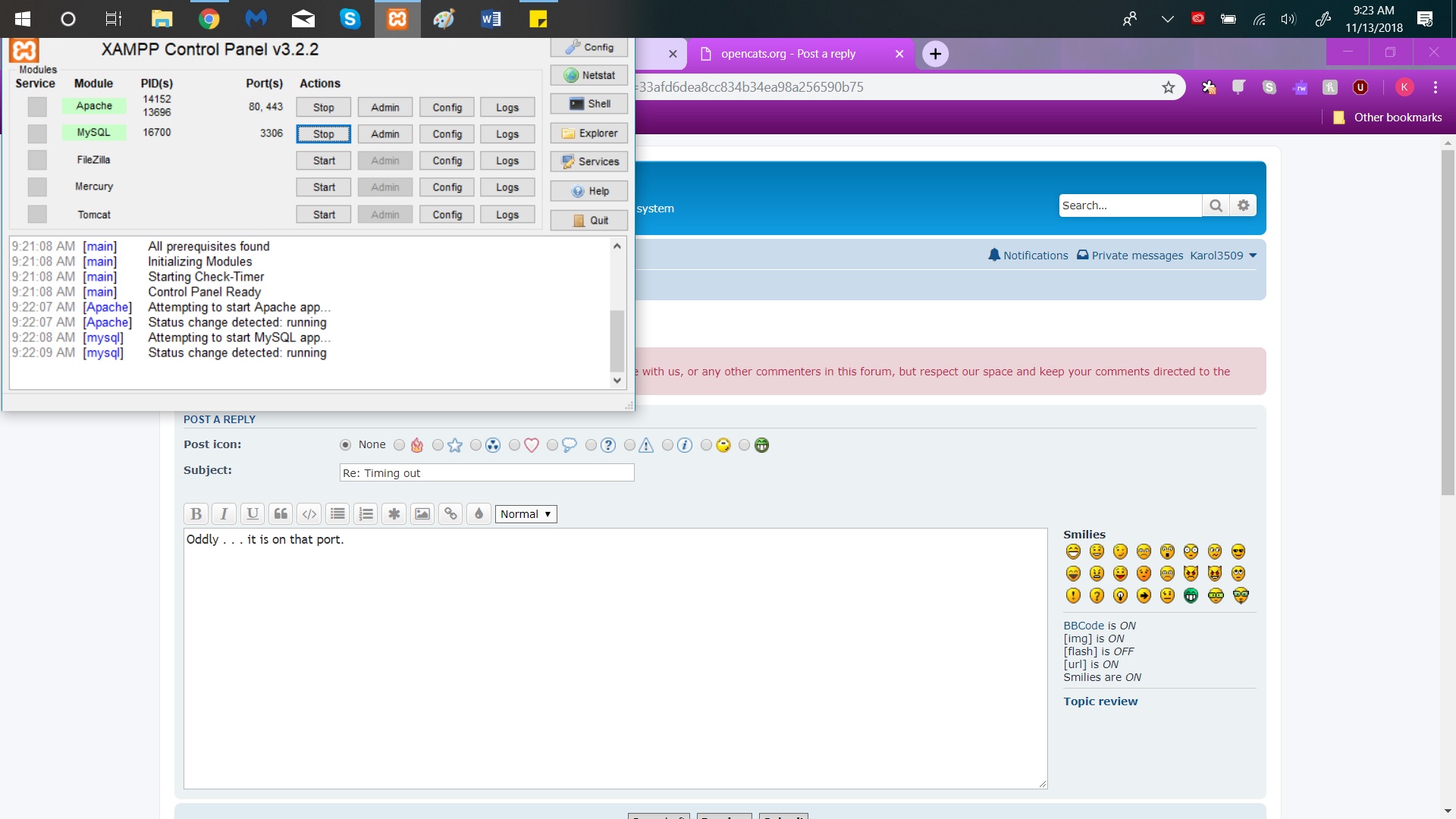
Task: Insert an ordered list in the reply
Action: click(x=366, y=514)
